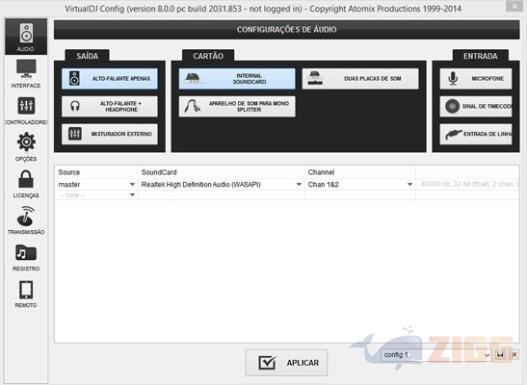Viewport: 527px width, 385px height.
Task: Expand the Realtek SoundCard dropdown
Action: [x=221, y=184]
